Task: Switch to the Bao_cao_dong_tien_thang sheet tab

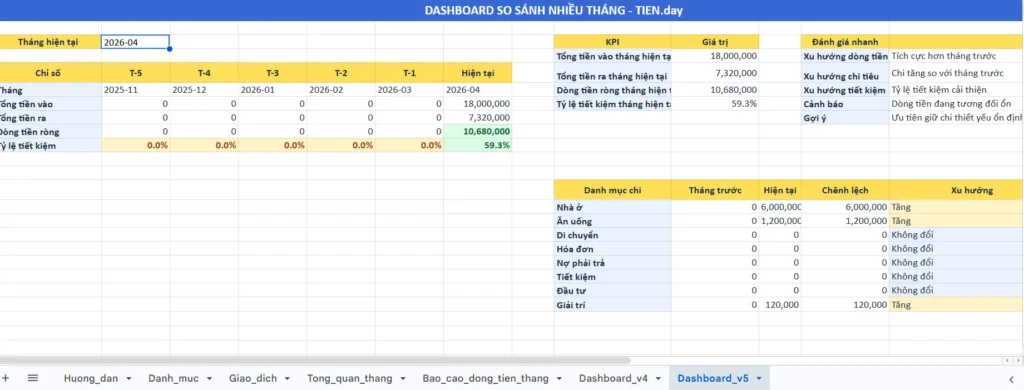Action: (485, 378)
